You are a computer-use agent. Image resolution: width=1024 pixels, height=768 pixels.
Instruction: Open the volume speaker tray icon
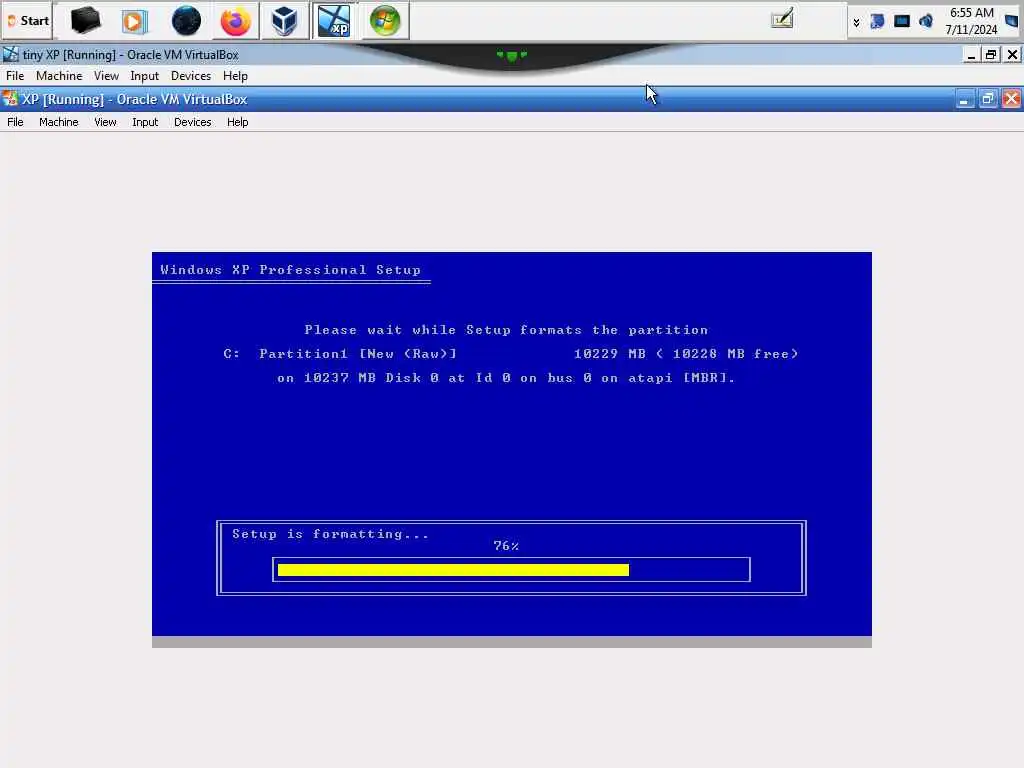926,22
